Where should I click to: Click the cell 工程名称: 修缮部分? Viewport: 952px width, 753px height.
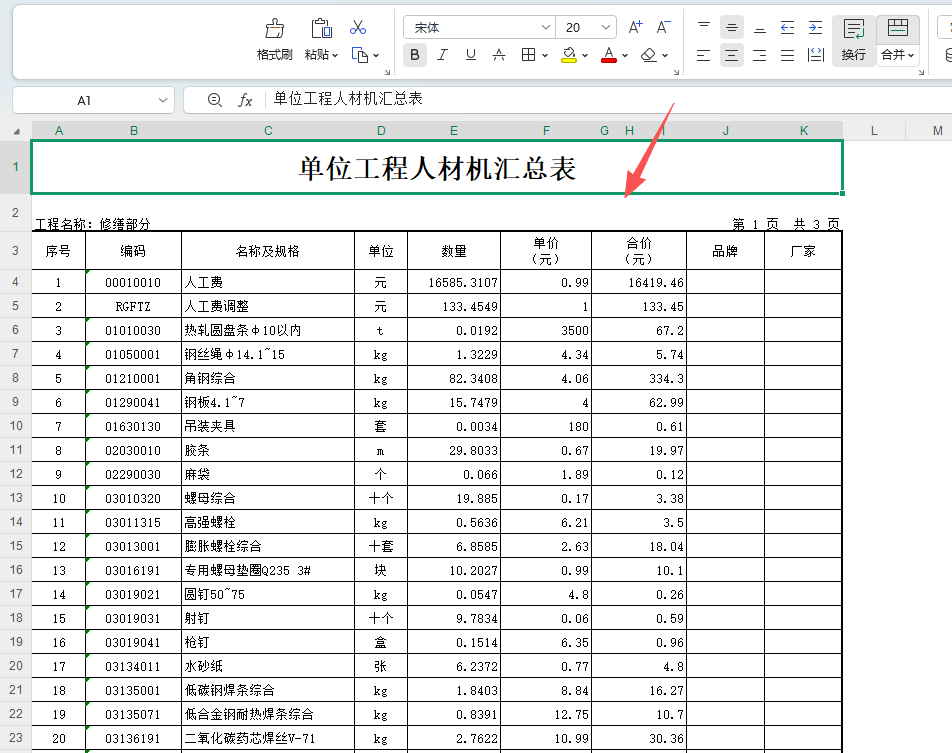(93, 224)
